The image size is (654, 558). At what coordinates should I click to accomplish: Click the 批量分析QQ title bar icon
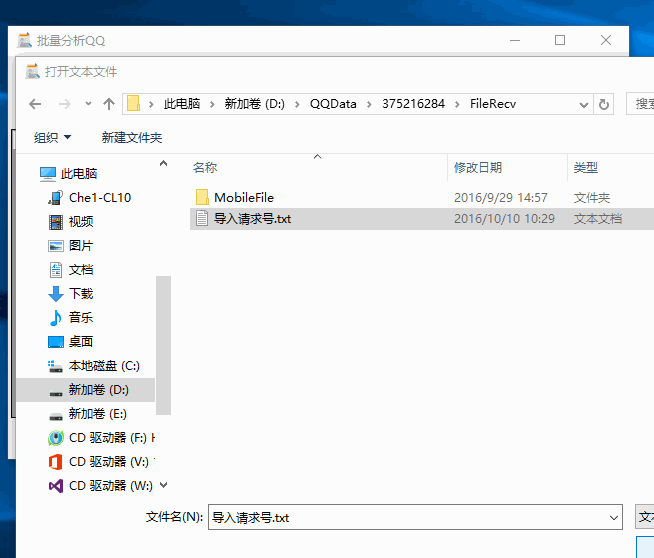click(25, 40)
